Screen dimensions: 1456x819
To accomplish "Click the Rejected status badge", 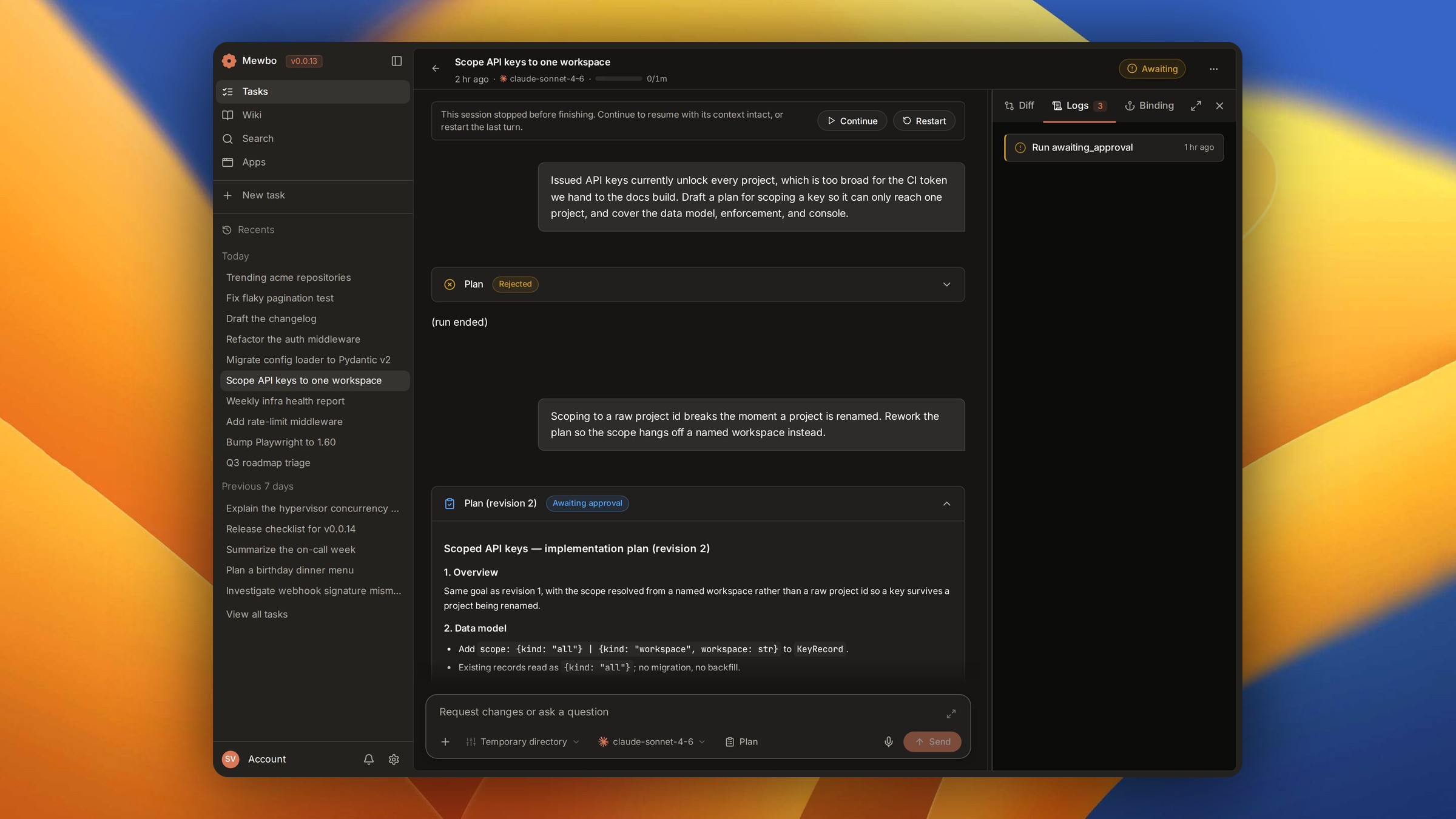I will pos(515,285).
